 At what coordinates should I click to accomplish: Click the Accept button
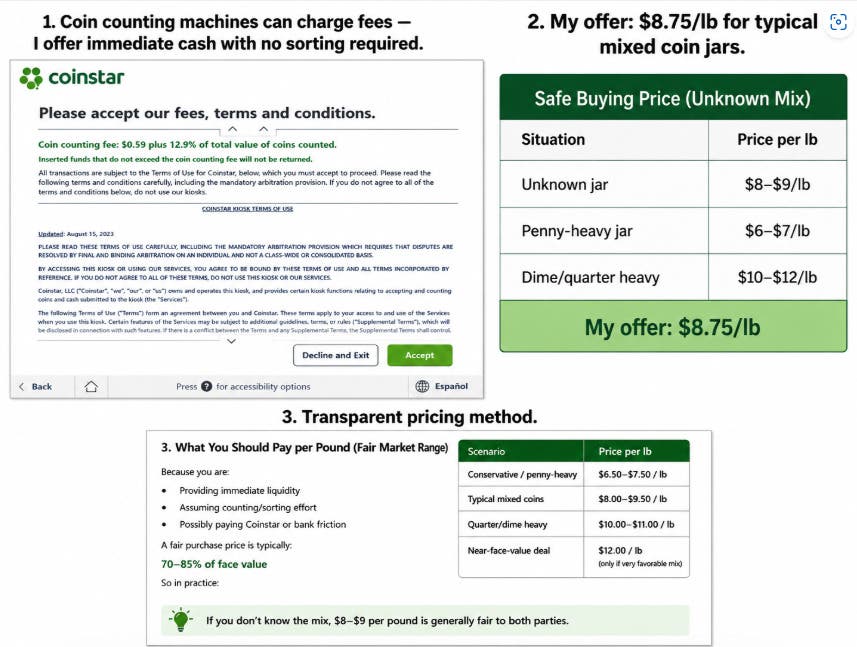pyautogui.click(x=419, y=355)
